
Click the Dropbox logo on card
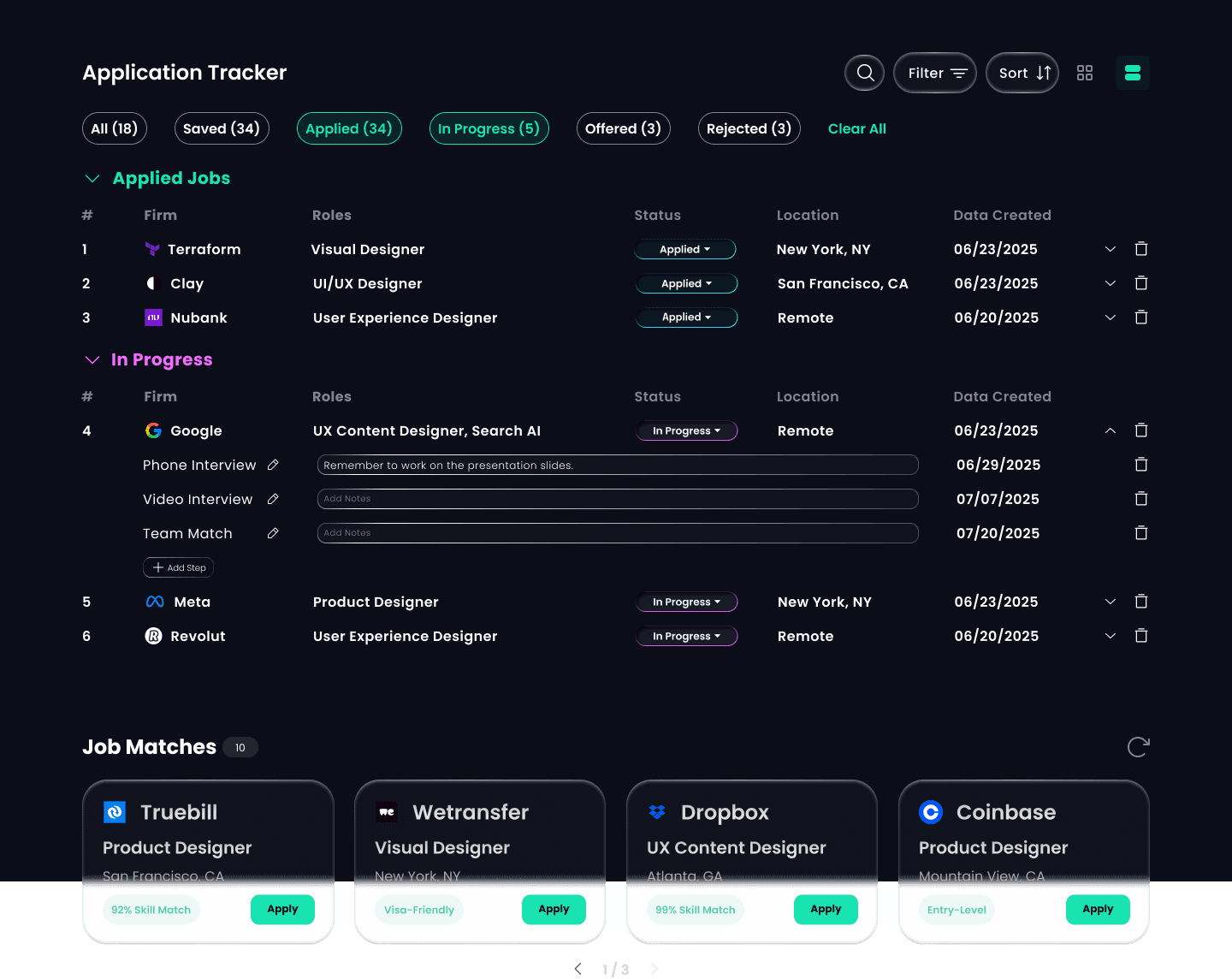[x=657, y=811]
